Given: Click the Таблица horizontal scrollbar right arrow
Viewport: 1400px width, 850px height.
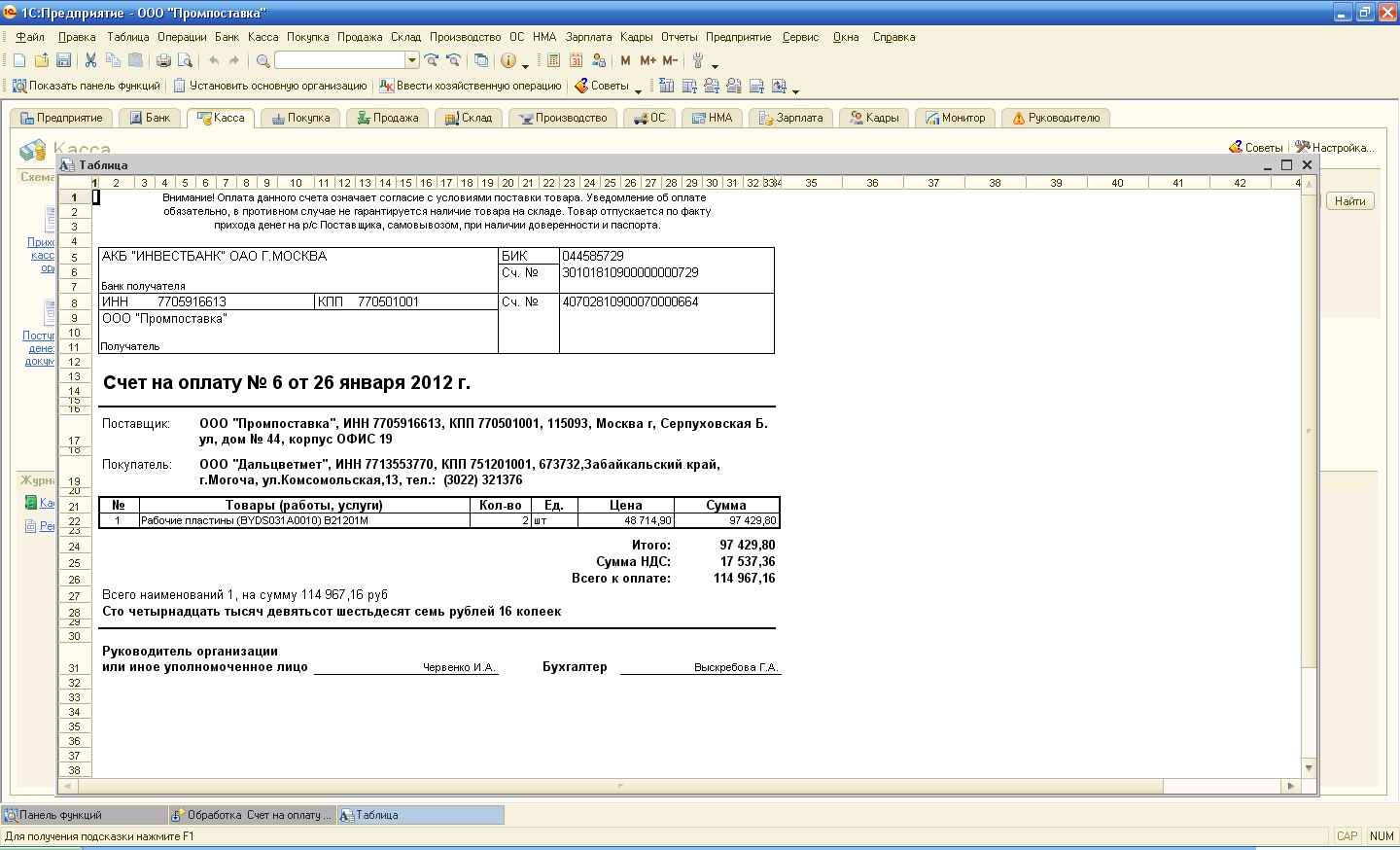Looking at the screenshot, I should [1291, 786].
